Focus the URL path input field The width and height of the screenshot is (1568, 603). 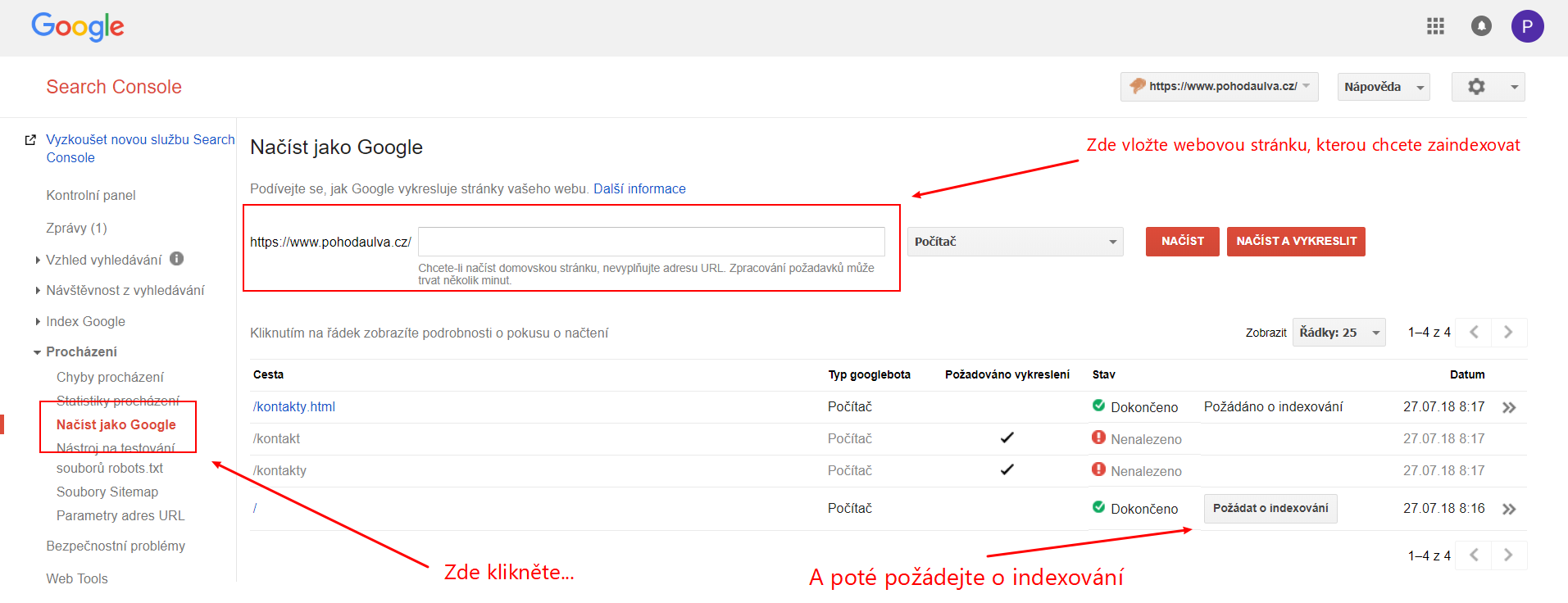pos(652,242)
